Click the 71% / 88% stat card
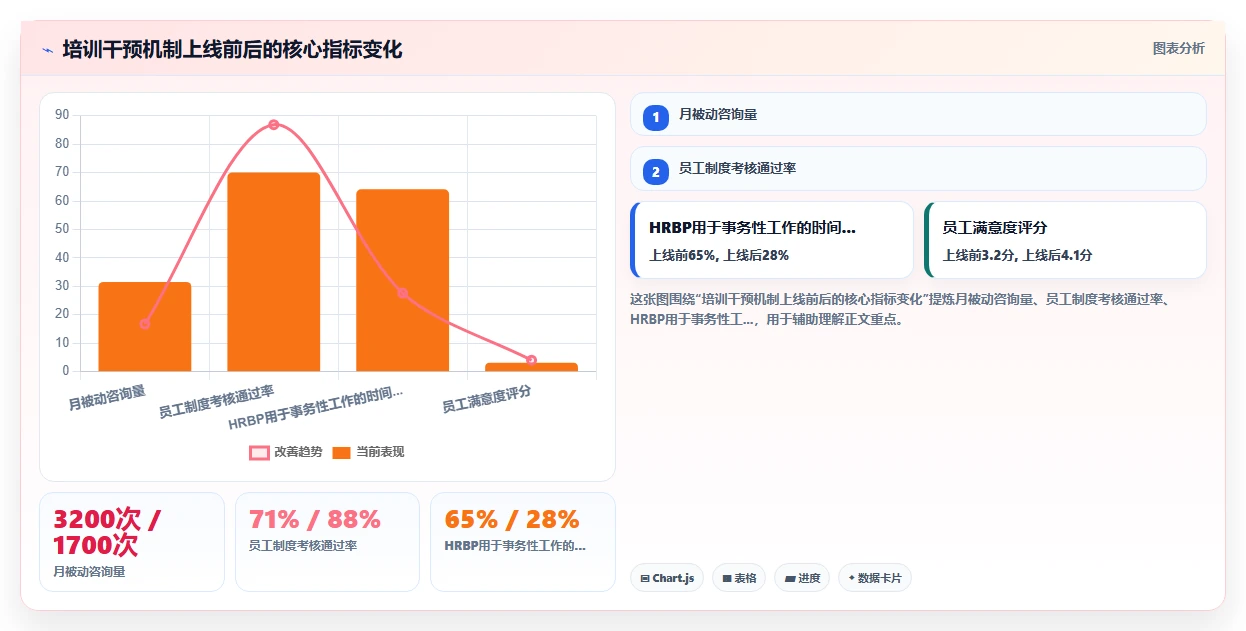The image size is (1246, 631). tap(327, 542)
